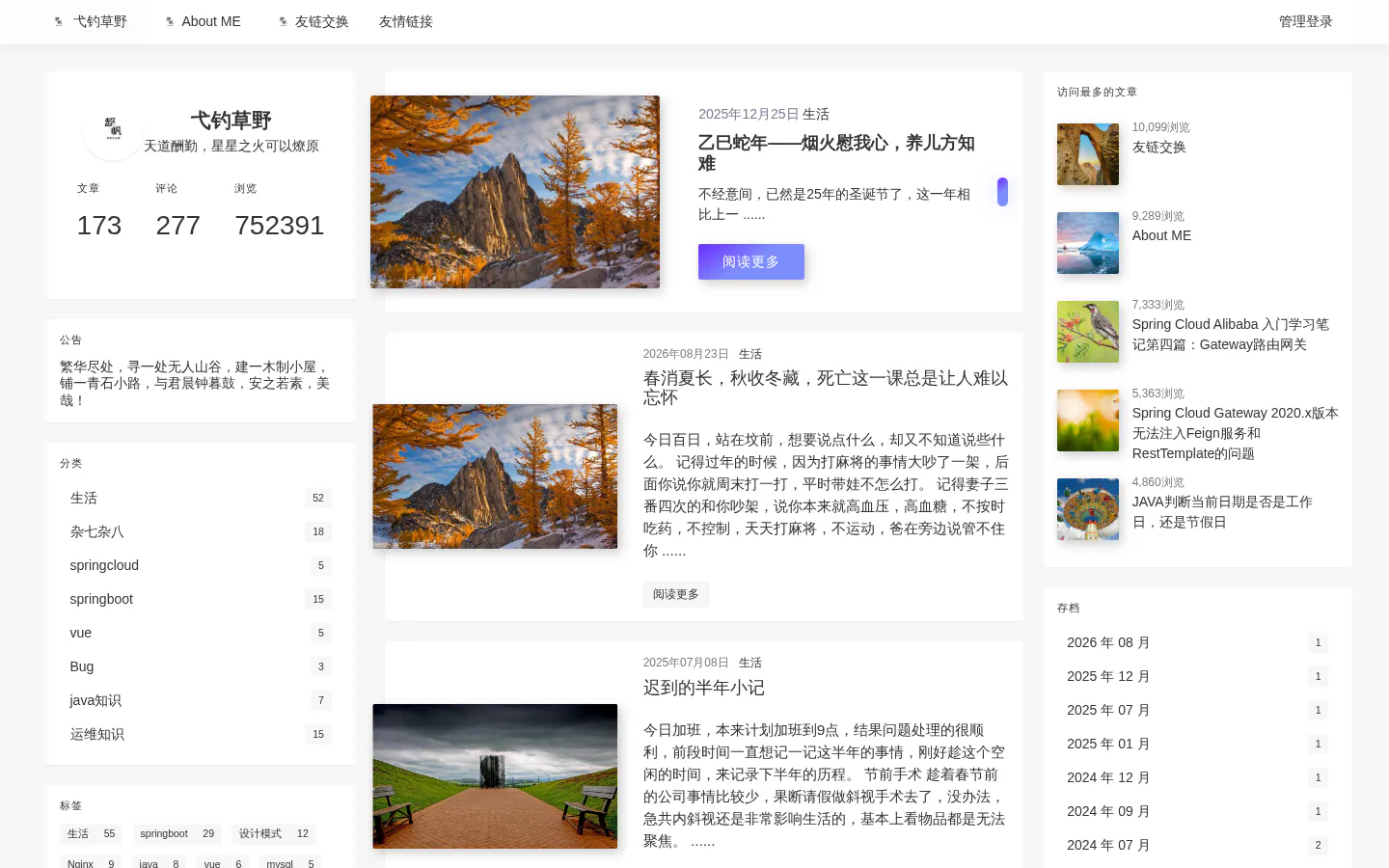This screenshot has width=1389, height=868.
Task: Select the springboot category
Action: coord(201,599)
